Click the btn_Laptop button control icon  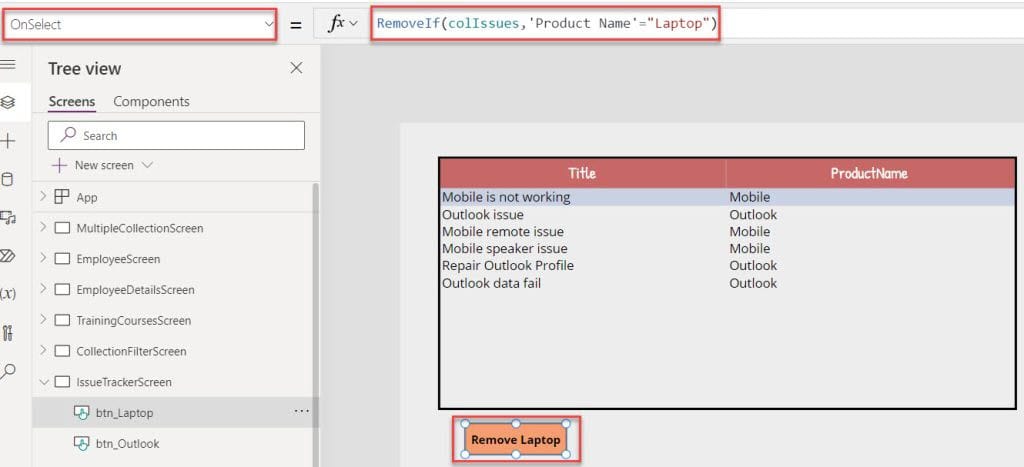(82, 413)
